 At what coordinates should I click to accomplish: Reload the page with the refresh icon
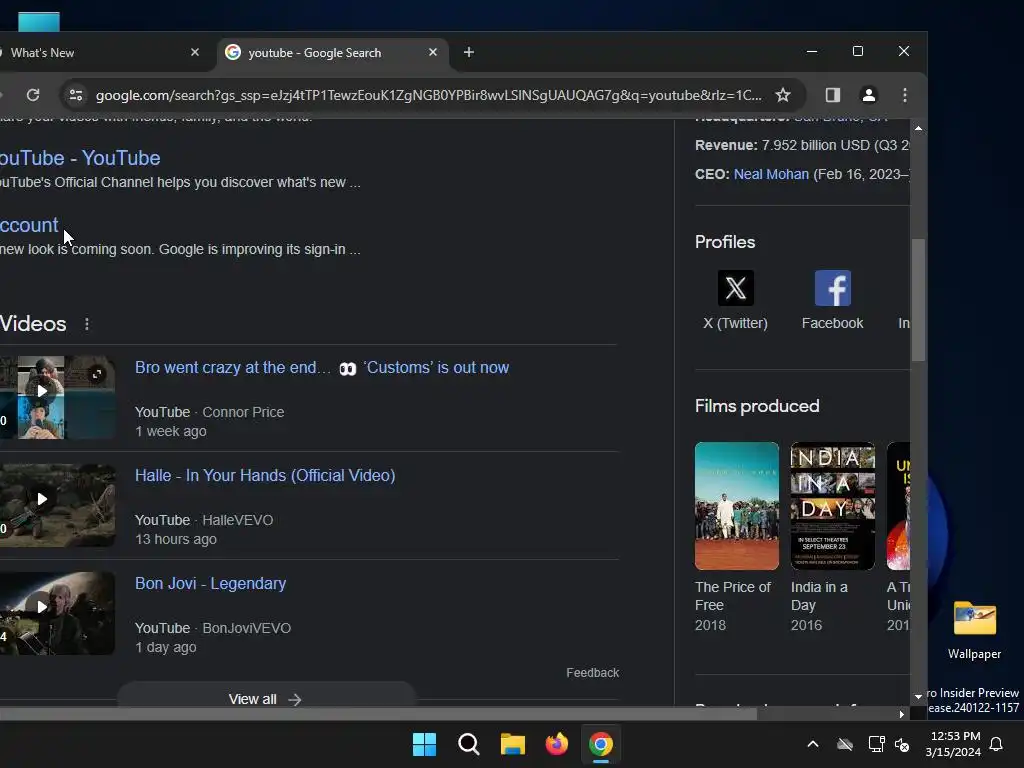[x=33, y=95]
